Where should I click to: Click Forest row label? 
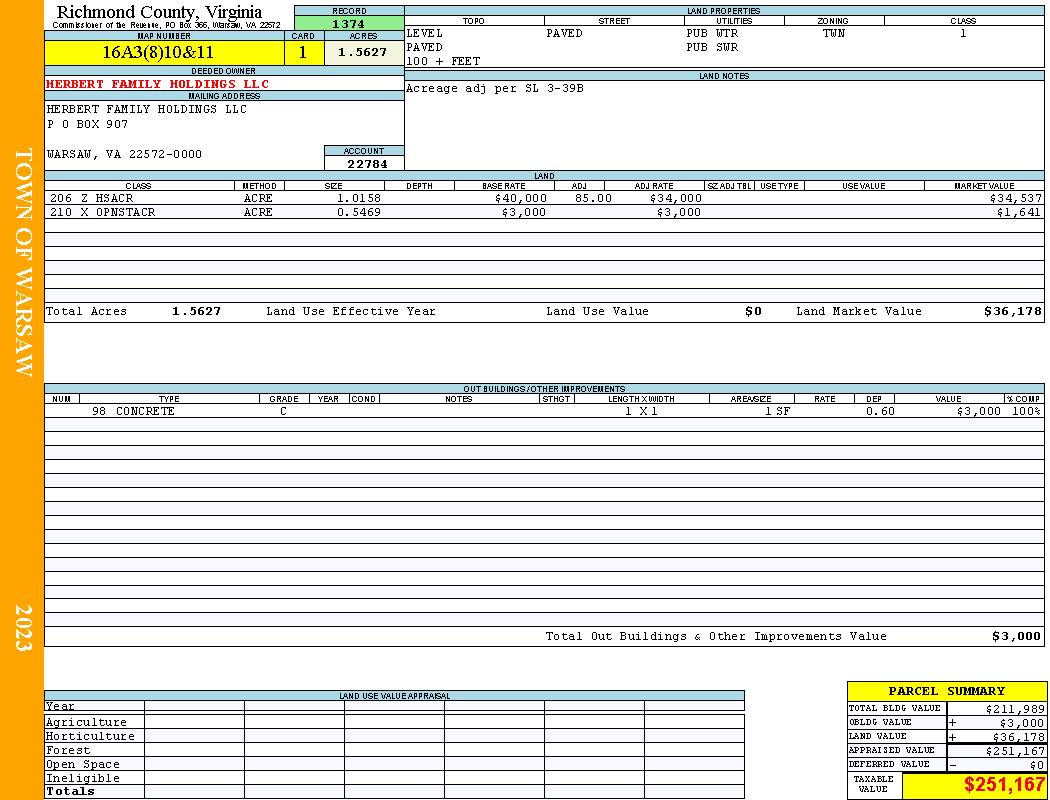(68, 750)
